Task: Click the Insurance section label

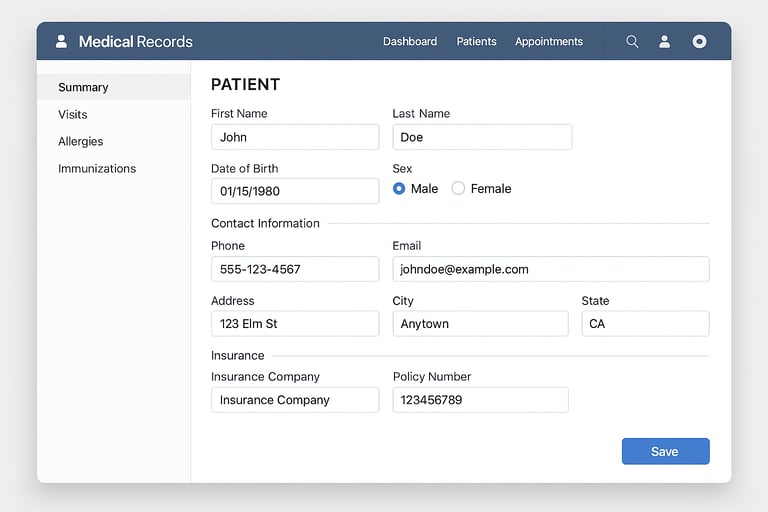Action: tap(238, 355)
